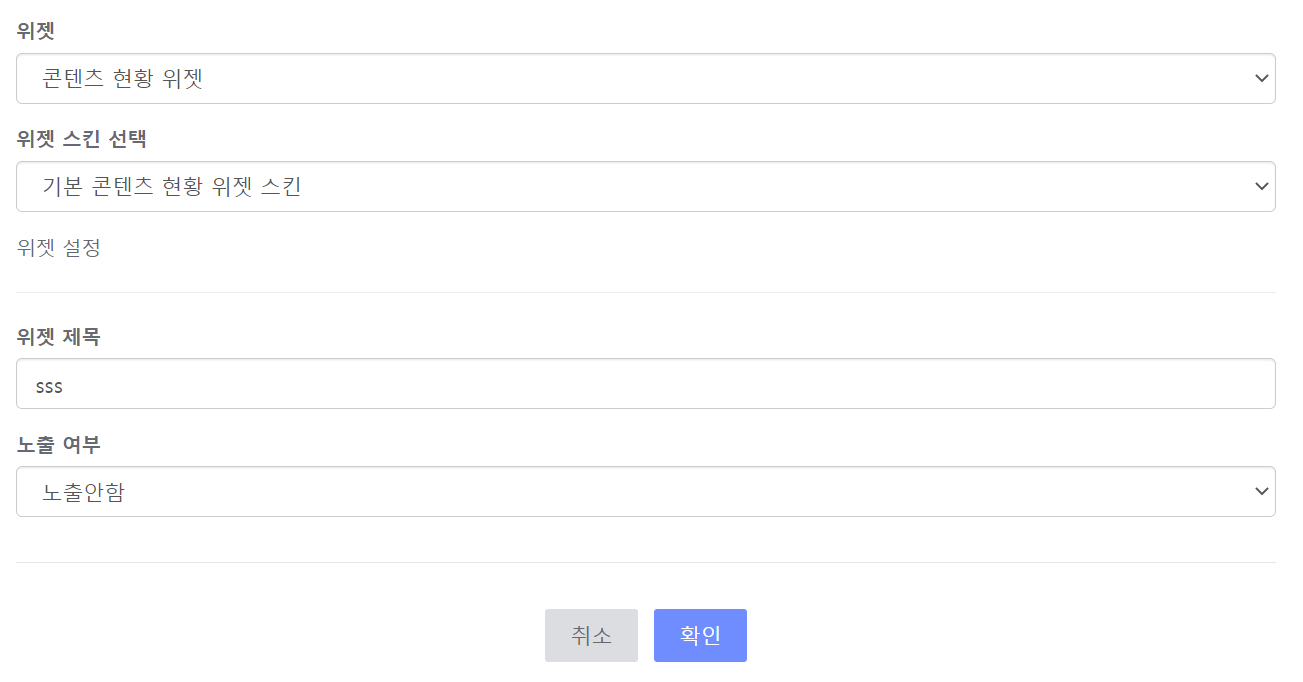The height and width of the screenshot is (682, 1303).
Task: Open the 위젯 dropdown chevron
Action: [1259, 78]
